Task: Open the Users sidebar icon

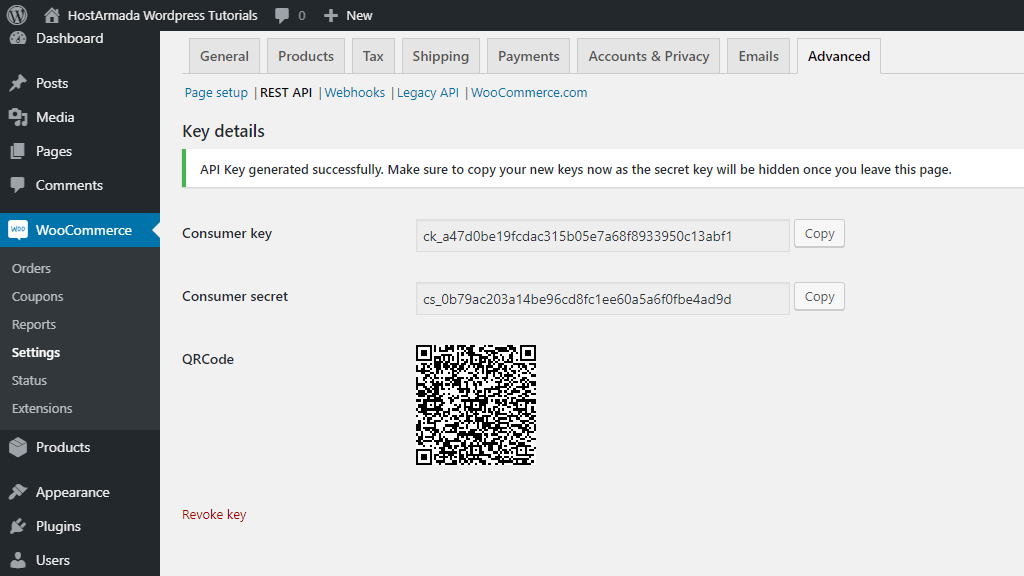Action: tap(19, 560)
